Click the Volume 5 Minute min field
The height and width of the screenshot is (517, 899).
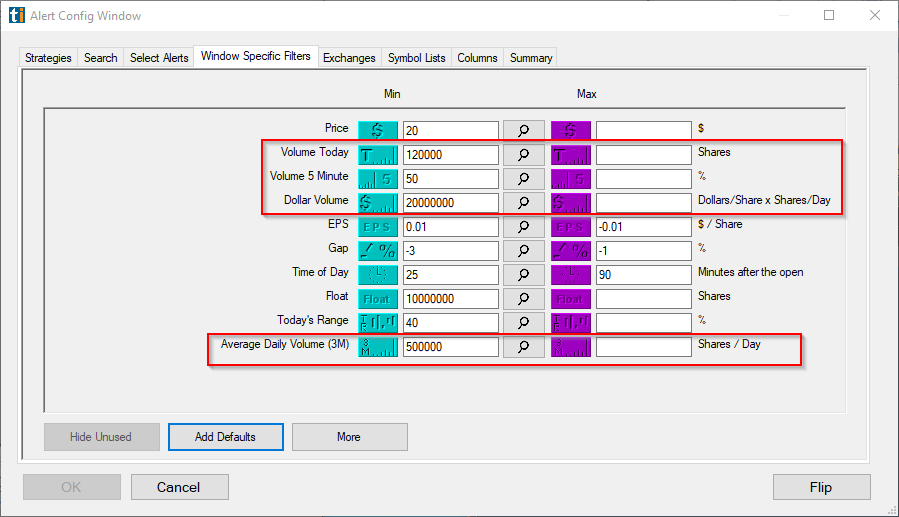click(x=451, y=179)
